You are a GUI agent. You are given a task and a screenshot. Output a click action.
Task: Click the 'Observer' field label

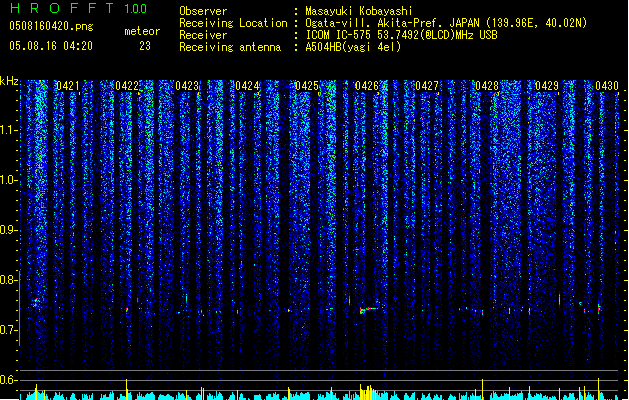tap(203, 11)
